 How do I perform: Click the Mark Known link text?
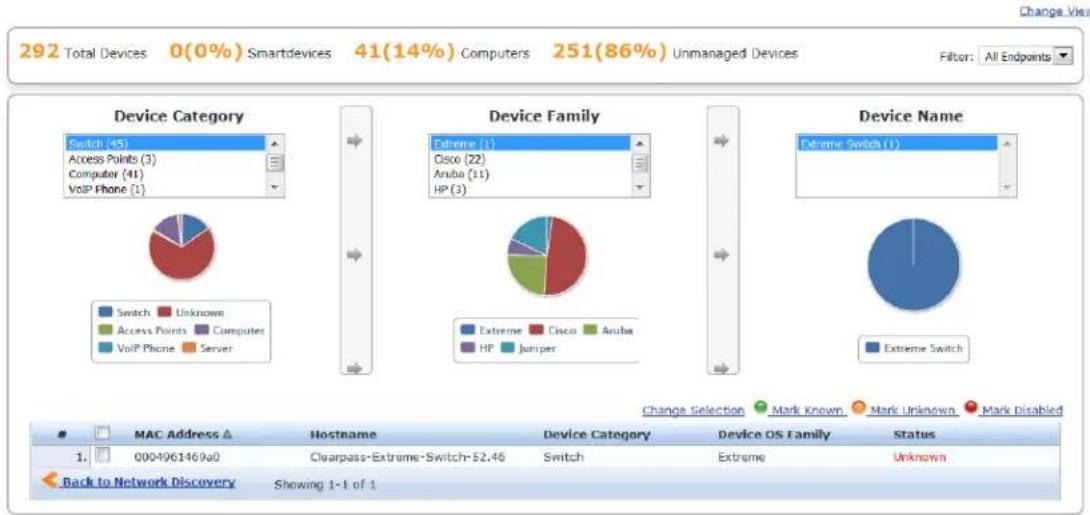(x=808, y=410)
